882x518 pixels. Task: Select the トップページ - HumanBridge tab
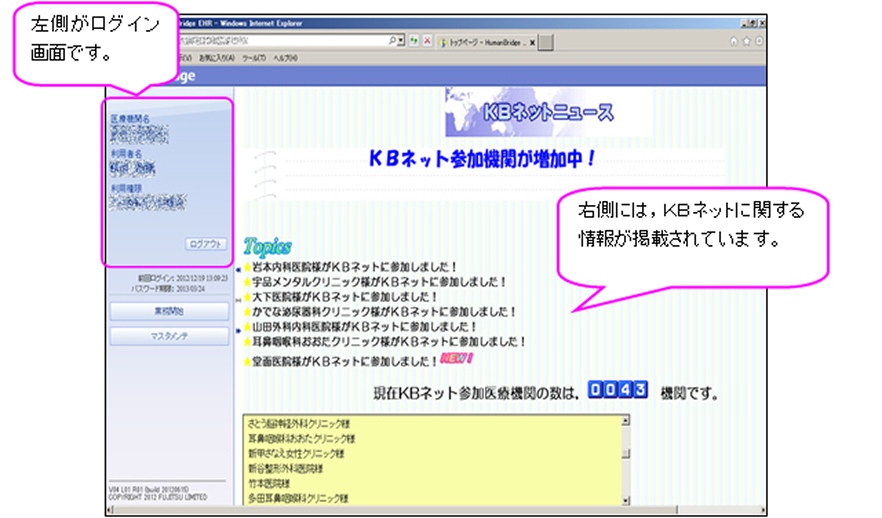pos(485,42)
